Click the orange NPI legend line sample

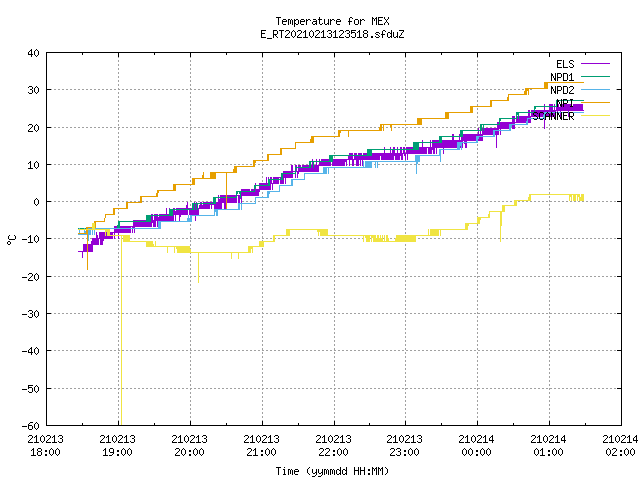tap(595, 102)
